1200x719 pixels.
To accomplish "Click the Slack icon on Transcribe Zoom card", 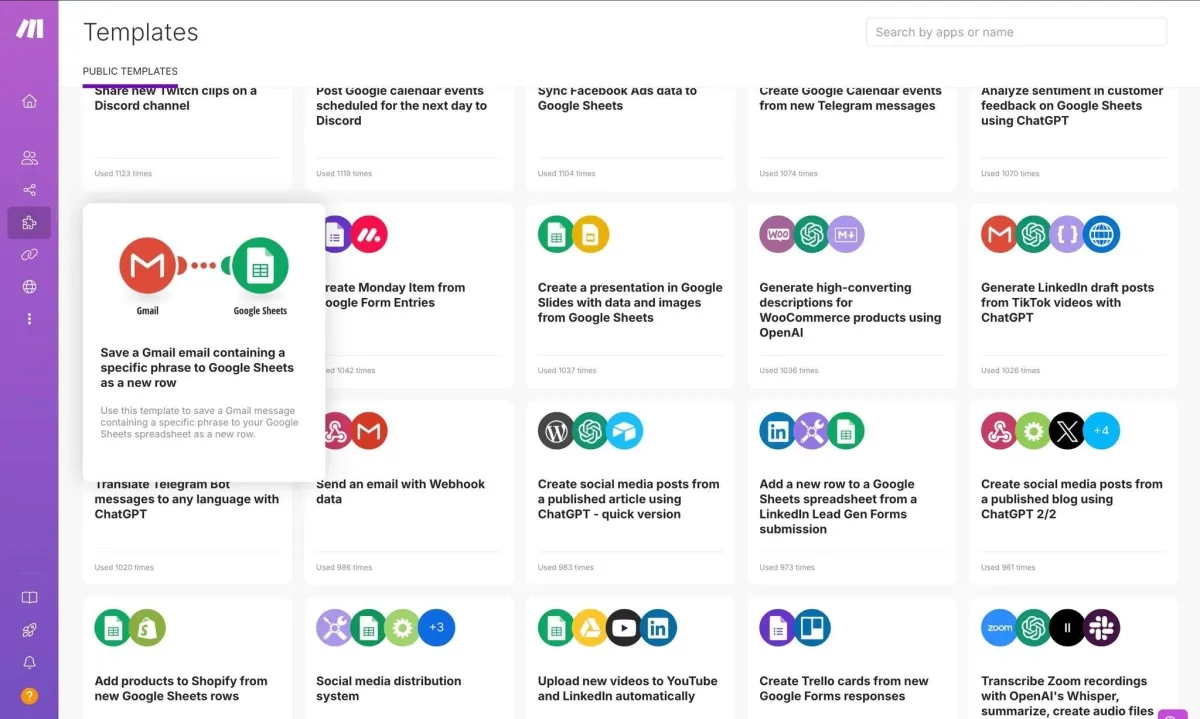I will tap(1102, 628).
